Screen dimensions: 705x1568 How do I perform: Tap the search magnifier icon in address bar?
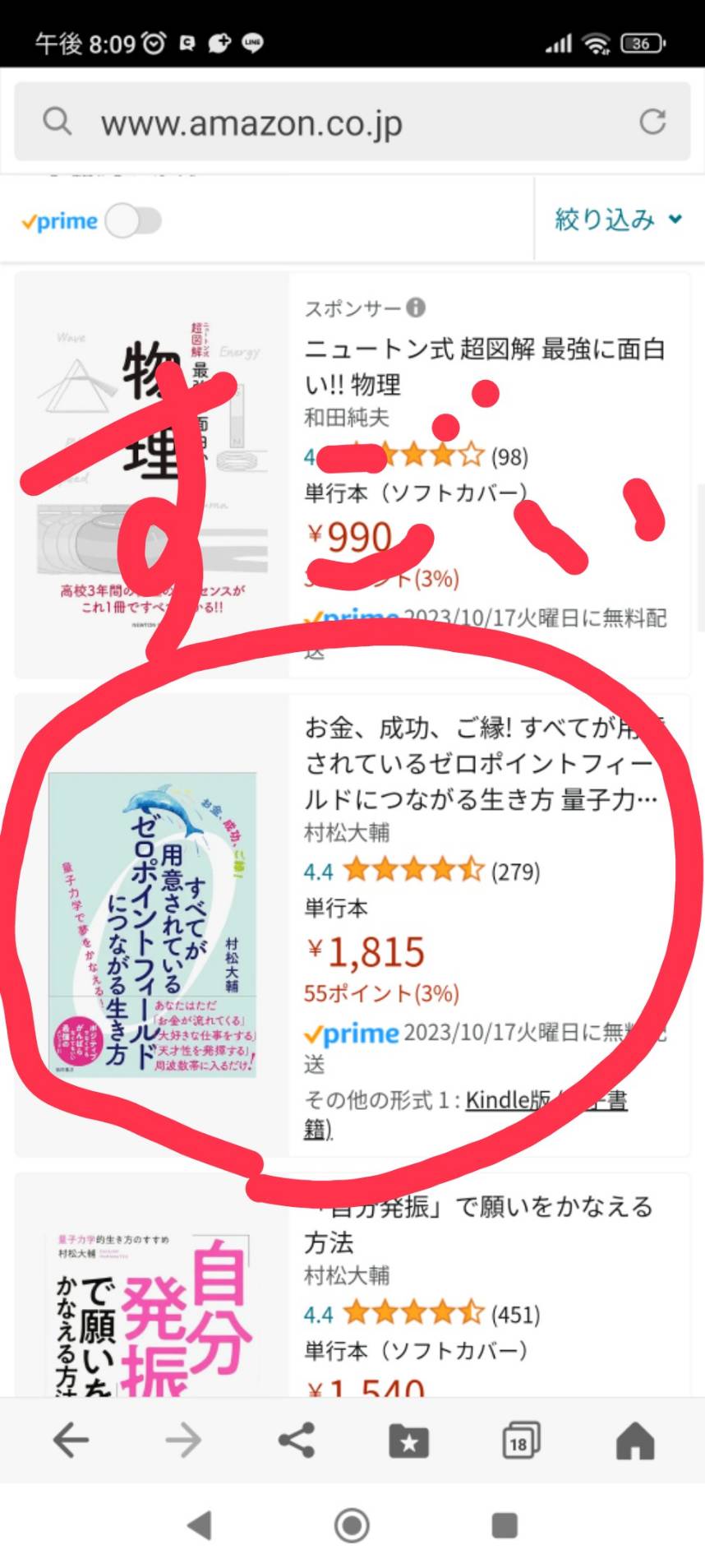click(x=57, y=122)
